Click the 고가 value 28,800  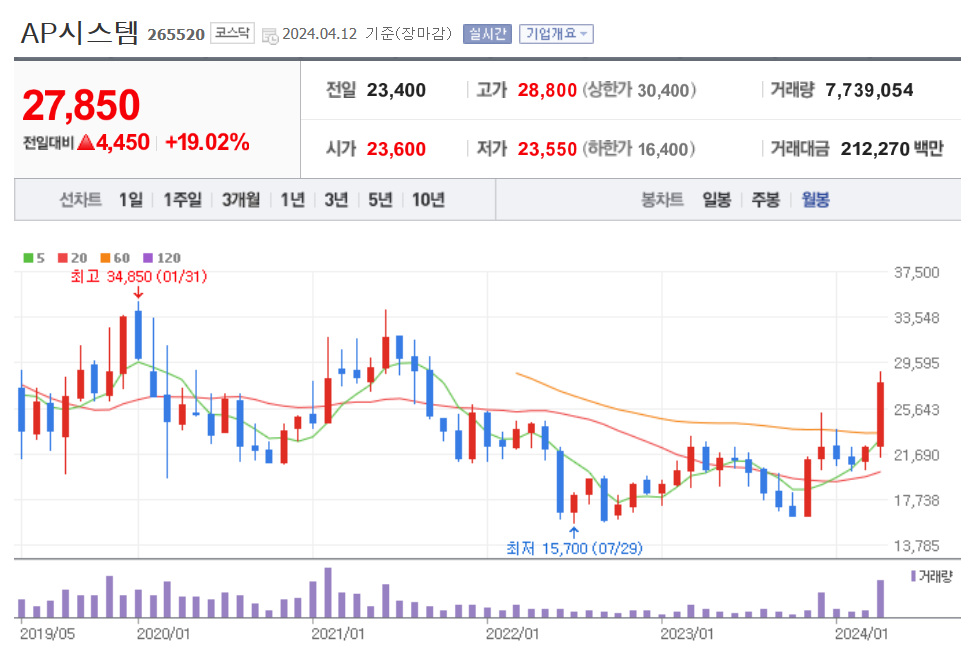(x=547, y=90)
